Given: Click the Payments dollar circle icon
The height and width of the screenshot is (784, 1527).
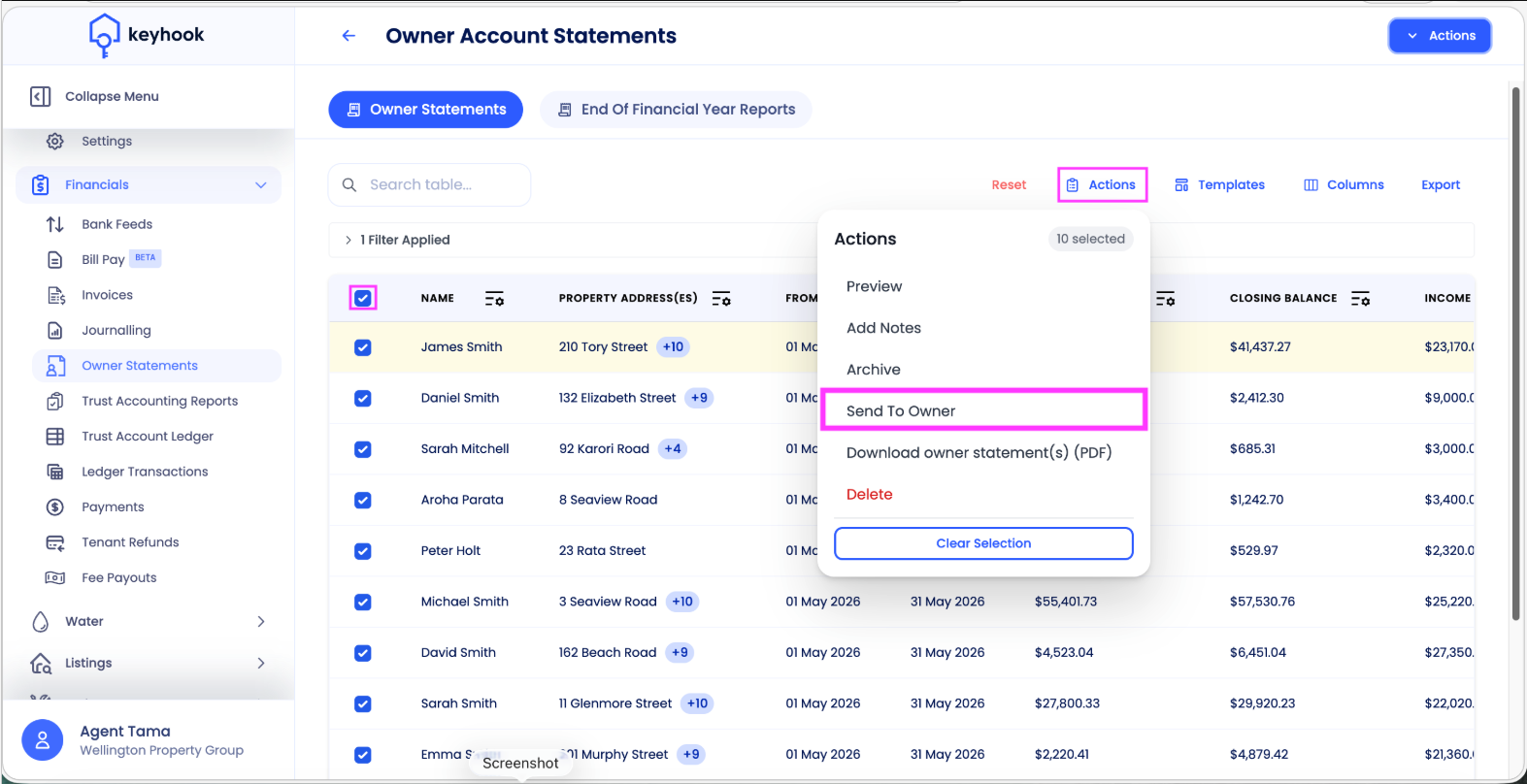Looking at the screenshot, I should 55,507.
